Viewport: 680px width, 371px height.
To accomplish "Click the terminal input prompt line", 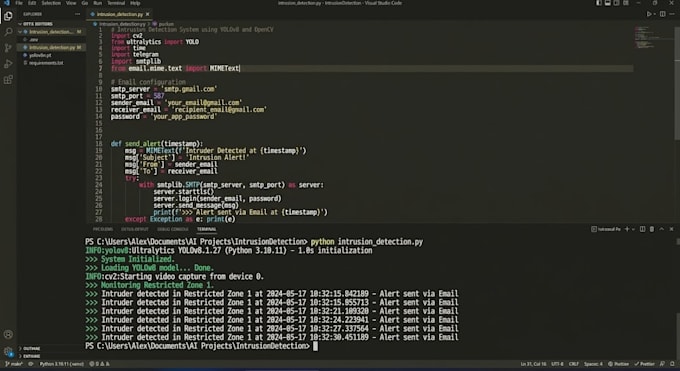I will pos(202,346).
